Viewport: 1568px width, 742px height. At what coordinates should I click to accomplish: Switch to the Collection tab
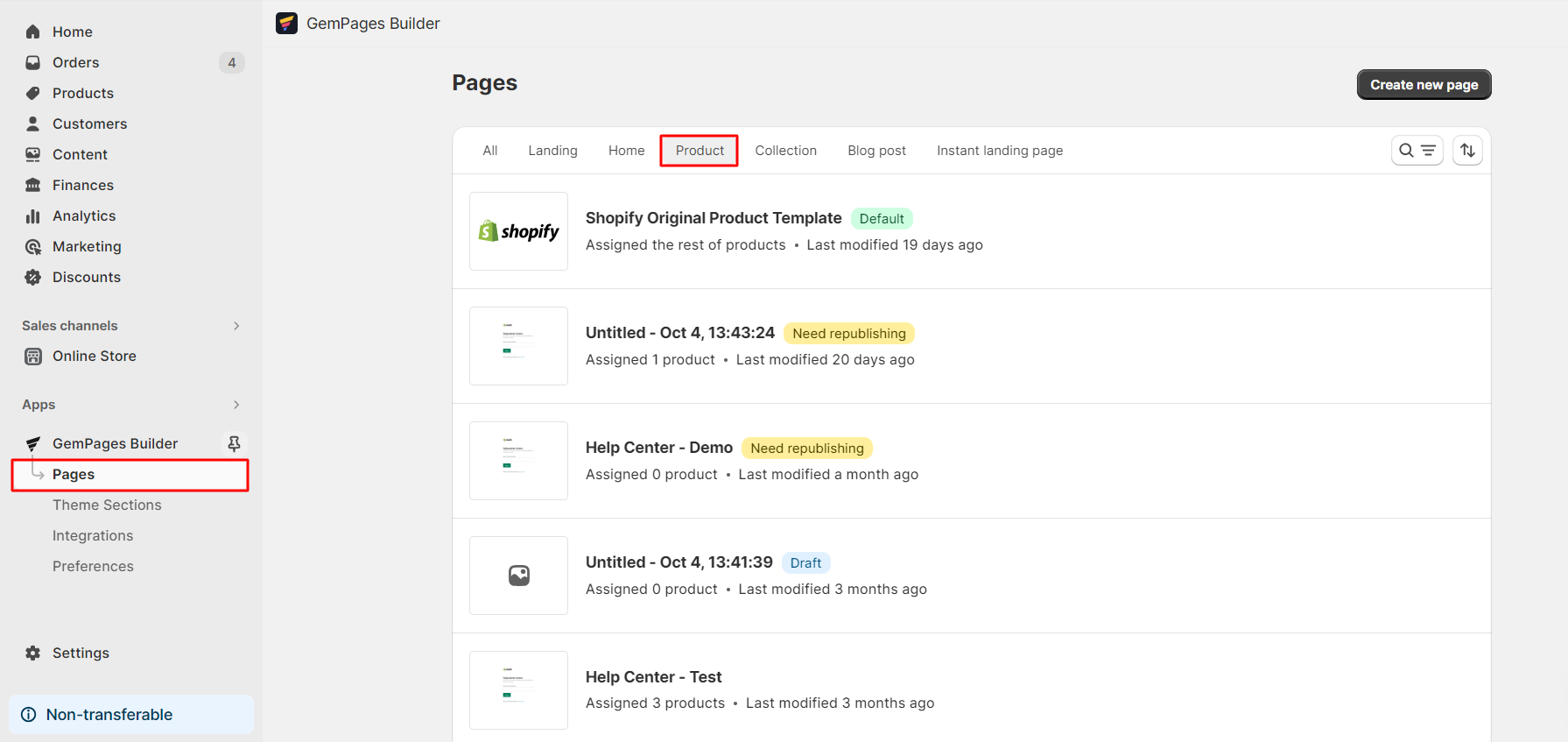pyautogui.click(x=785, y=151)
